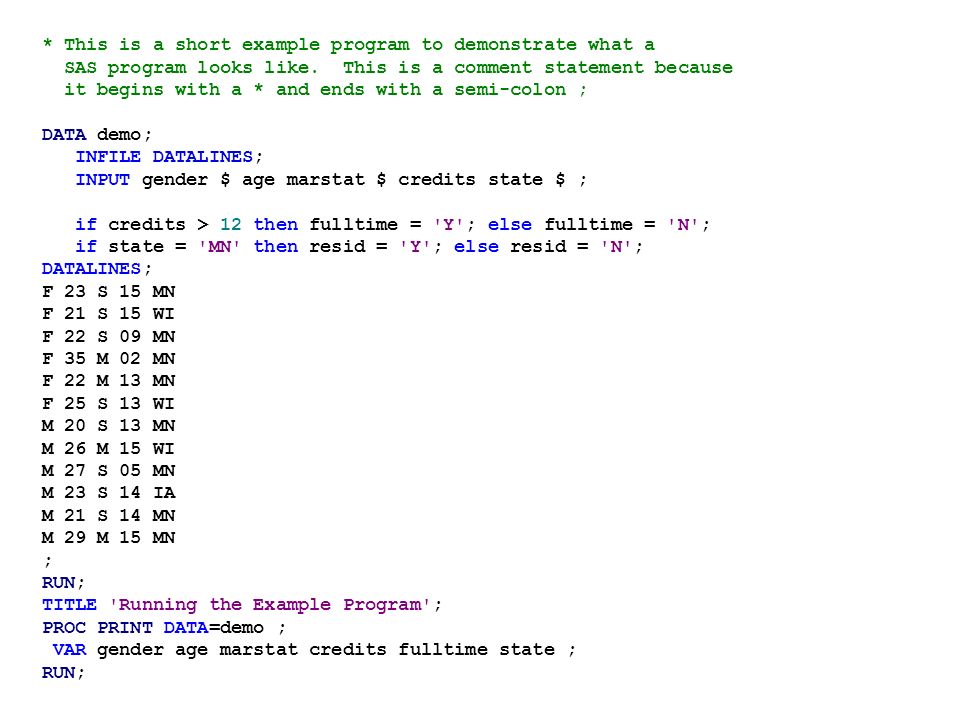Viewport: 960px width, 720px height.
Task: Click data line 'F 22 M 13 MN'
Action: [x=108, y=380]
